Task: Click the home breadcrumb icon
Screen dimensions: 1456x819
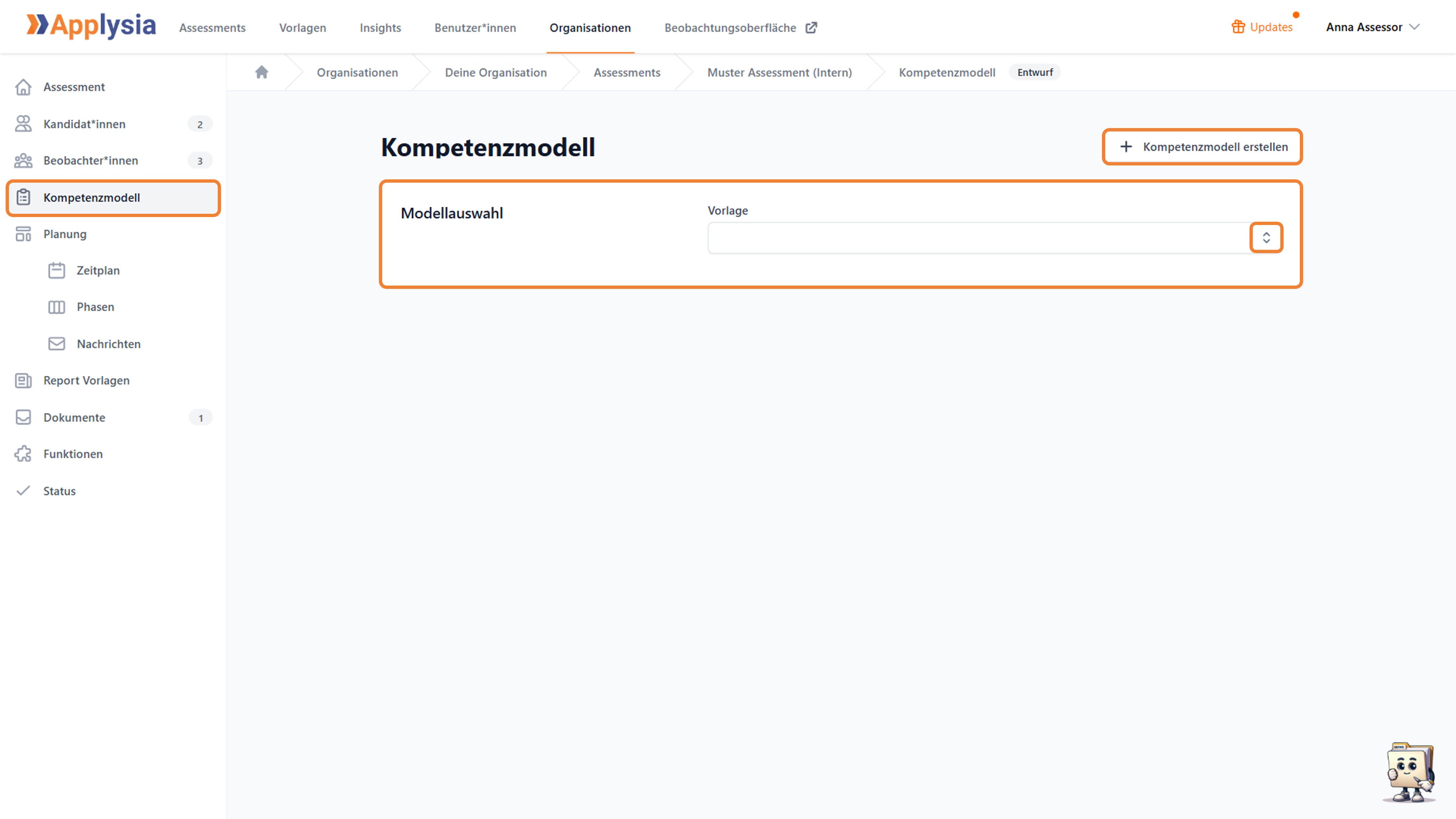Action: [x=261, y=72]
